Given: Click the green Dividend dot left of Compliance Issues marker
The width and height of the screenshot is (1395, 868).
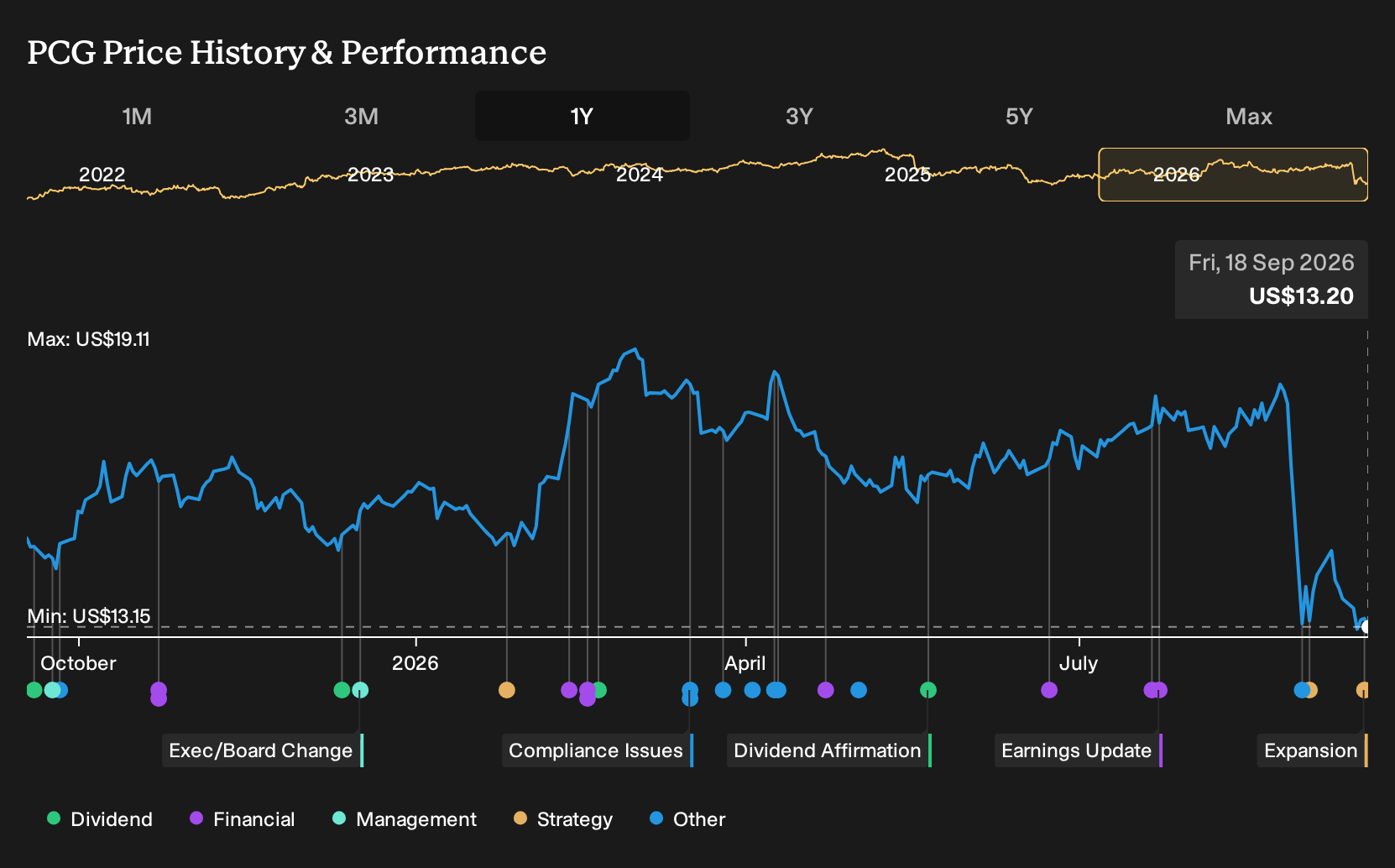Looking at the screenshot, I should 599,690.
